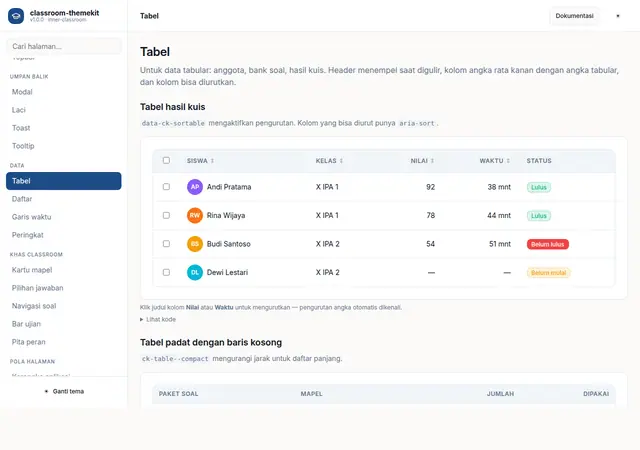Click the sort arrows next to Nilai
Image resolution: width=640 pixels, height=450 pixels.
point(432,161)
